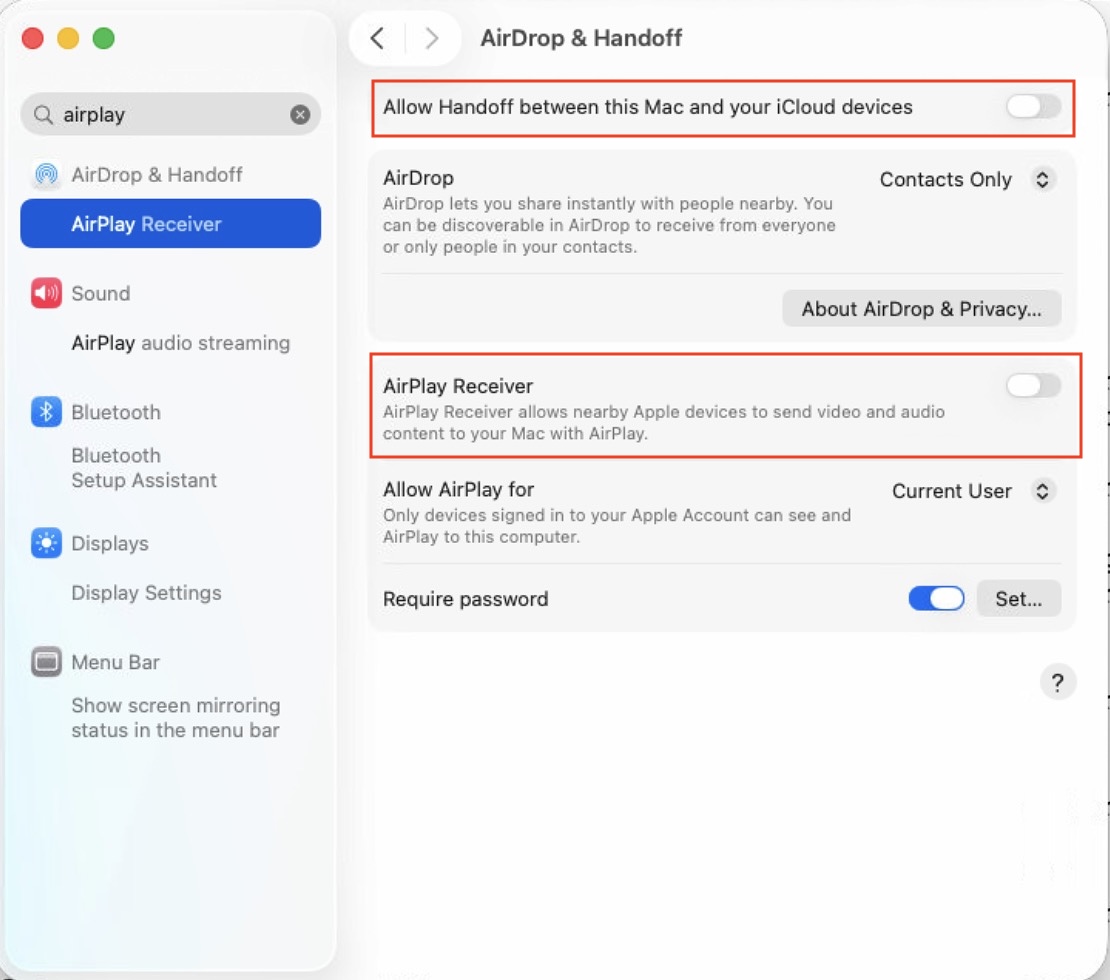Go forward with right chevron arrow
Viewport: 1110px width, 980px height.
point(432,39)
